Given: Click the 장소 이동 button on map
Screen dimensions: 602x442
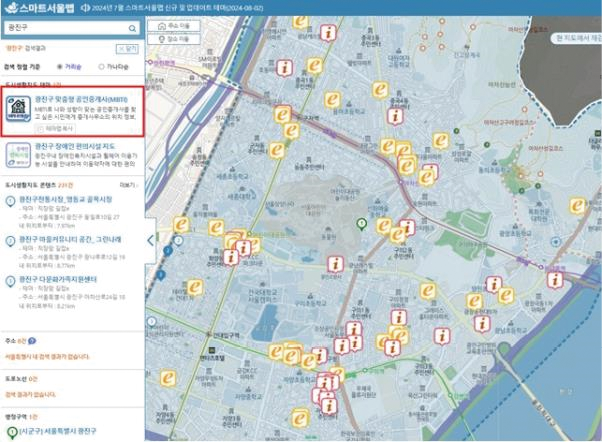Looking at the screenshot, I should coord(174,39).
